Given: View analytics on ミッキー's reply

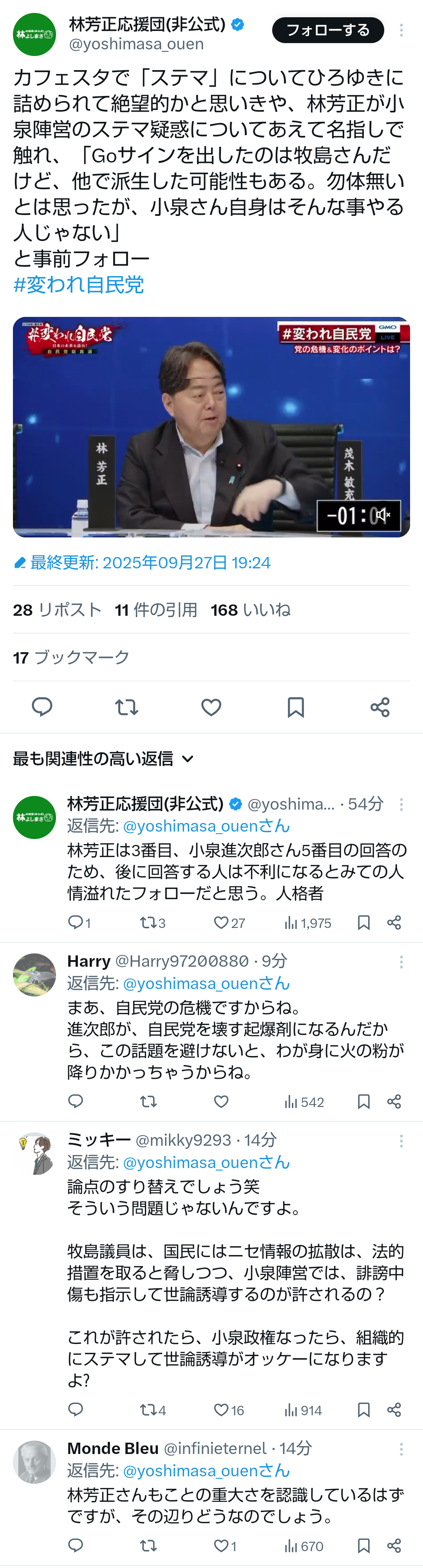Looking at the screenshot, I should [x=303, y=1410].
